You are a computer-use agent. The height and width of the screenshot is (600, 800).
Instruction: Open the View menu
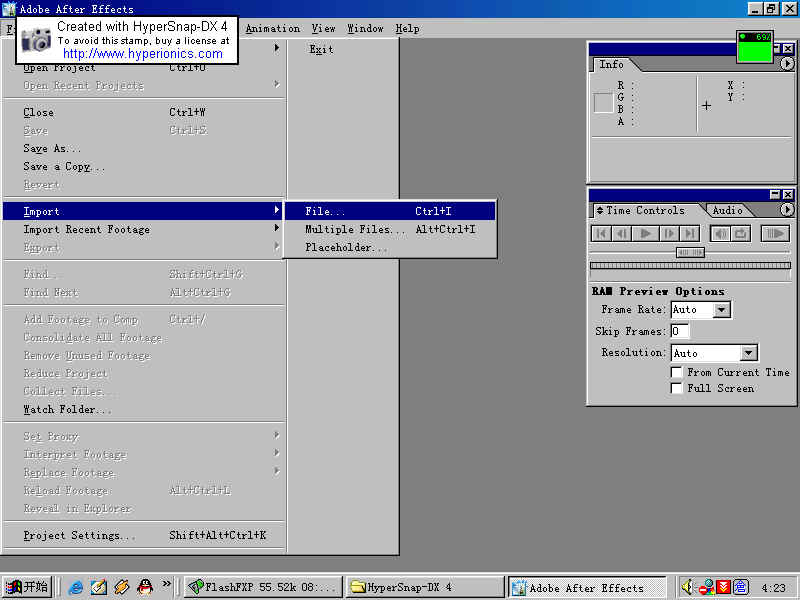click(x=323, y=29)
